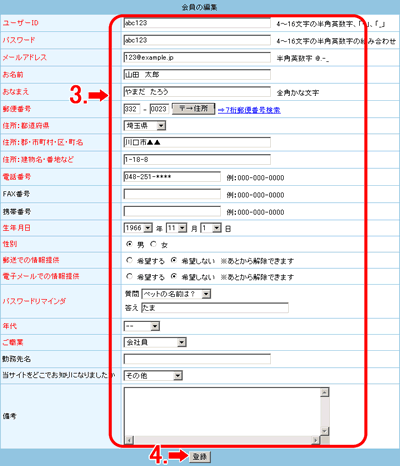The image size is (400, 466).
Task: Select 希望する for 電子メールでの情報提供
Action: tap(129, 276)
